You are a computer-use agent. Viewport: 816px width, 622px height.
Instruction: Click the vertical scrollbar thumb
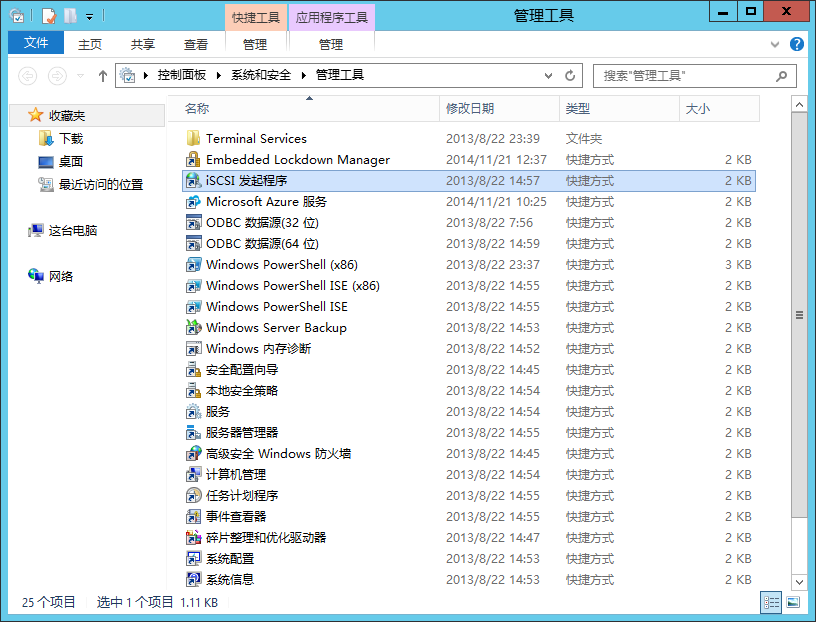[x=799, y=315]
